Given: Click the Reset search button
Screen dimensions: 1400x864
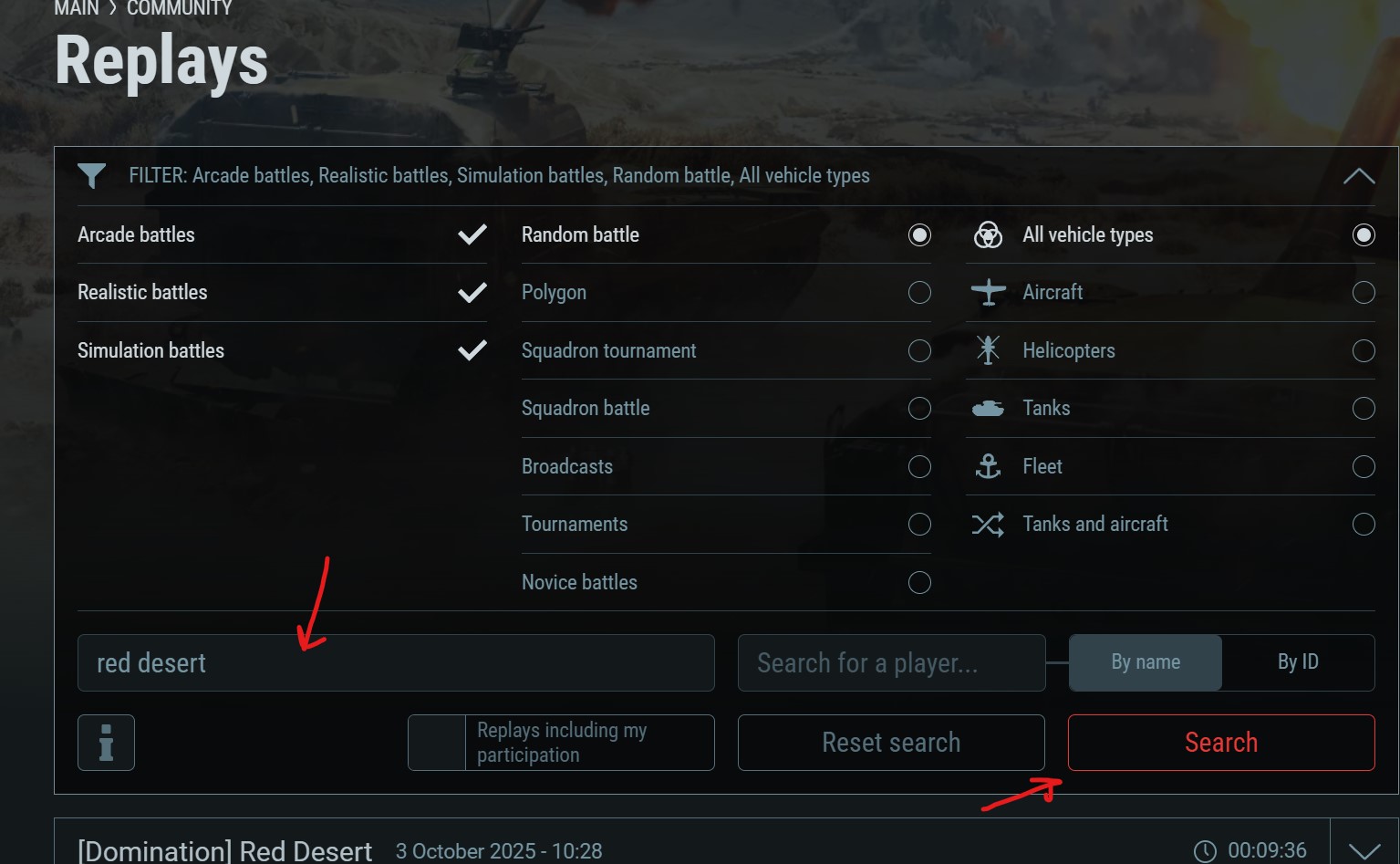Looking at the screenshot, I should (x=891, y=743).
